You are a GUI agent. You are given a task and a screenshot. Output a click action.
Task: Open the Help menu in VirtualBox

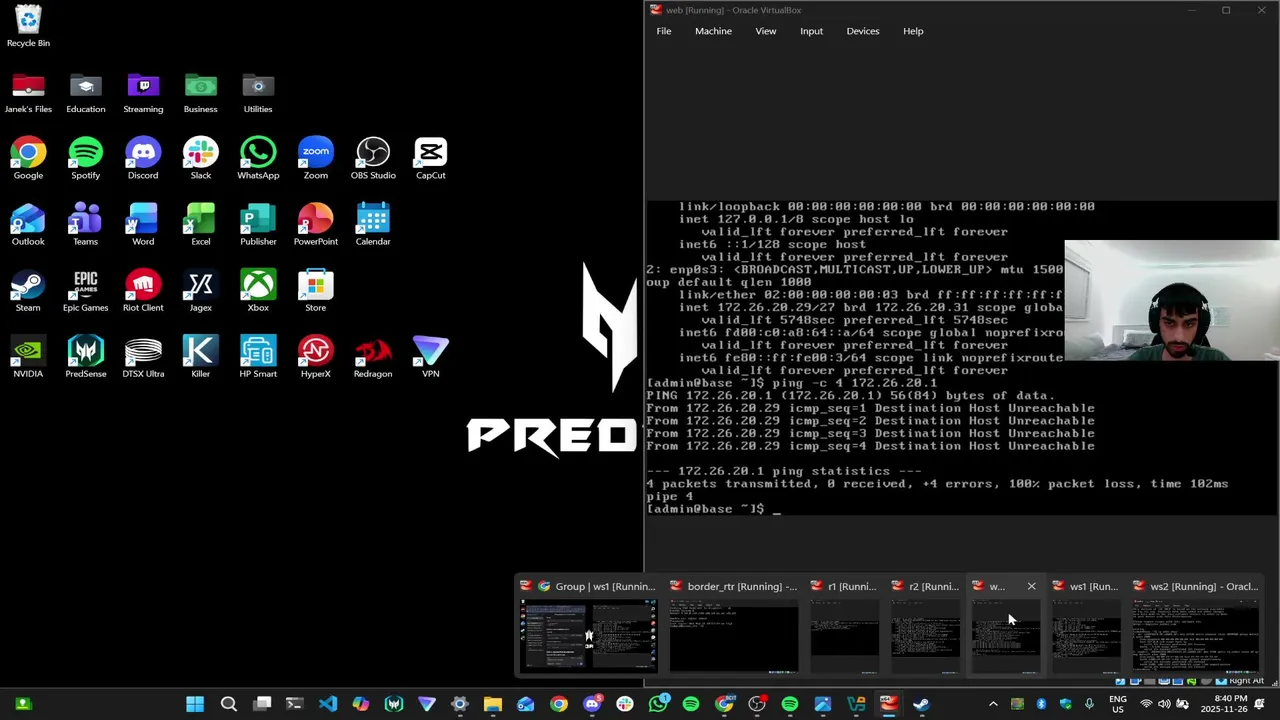pyautogui.click(x=913, y=31)
